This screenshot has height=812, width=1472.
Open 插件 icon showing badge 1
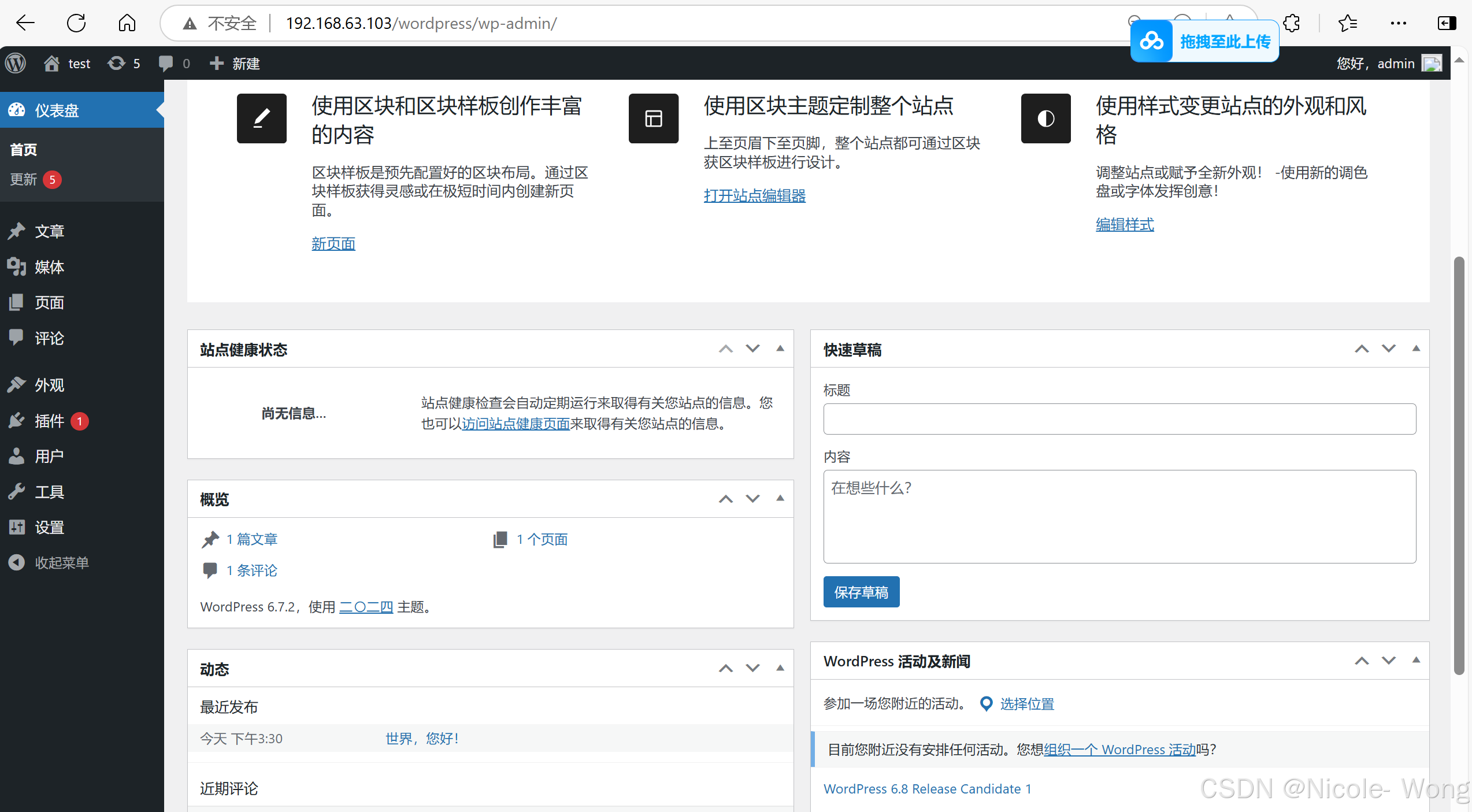click(x=17, y=420)
